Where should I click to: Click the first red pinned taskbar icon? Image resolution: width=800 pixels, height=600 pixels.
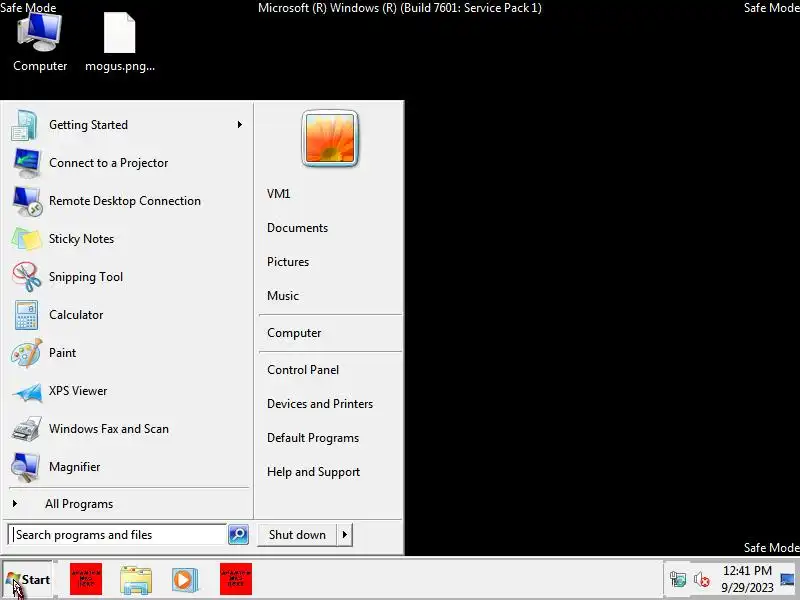click(86, 579)
